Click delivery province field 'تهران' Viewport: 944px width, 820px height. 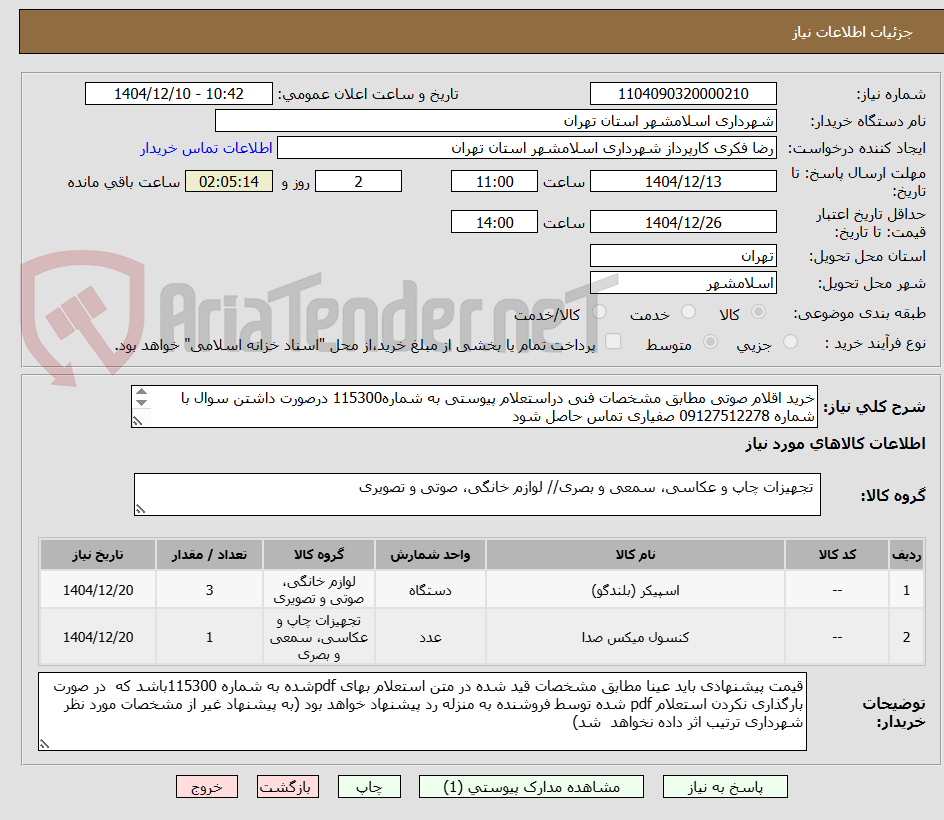(683, 256)
